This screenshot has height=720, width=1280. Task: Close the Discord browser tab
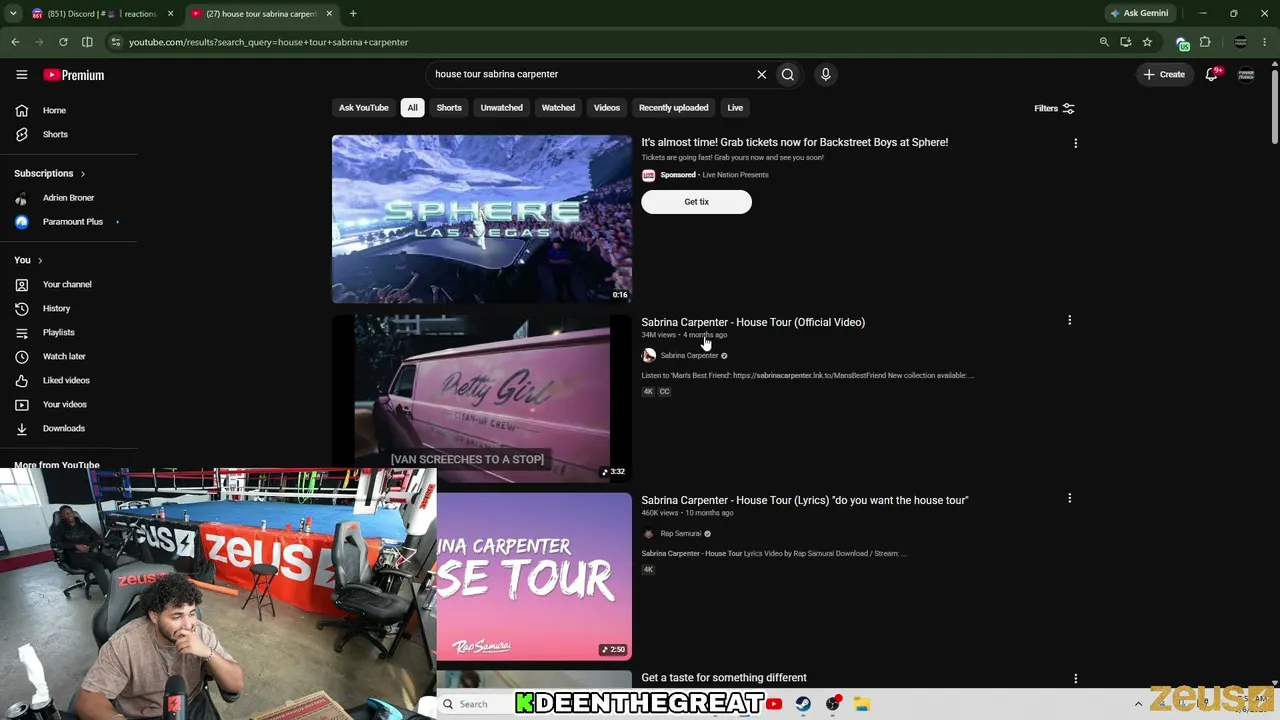(x=170, y=14)
